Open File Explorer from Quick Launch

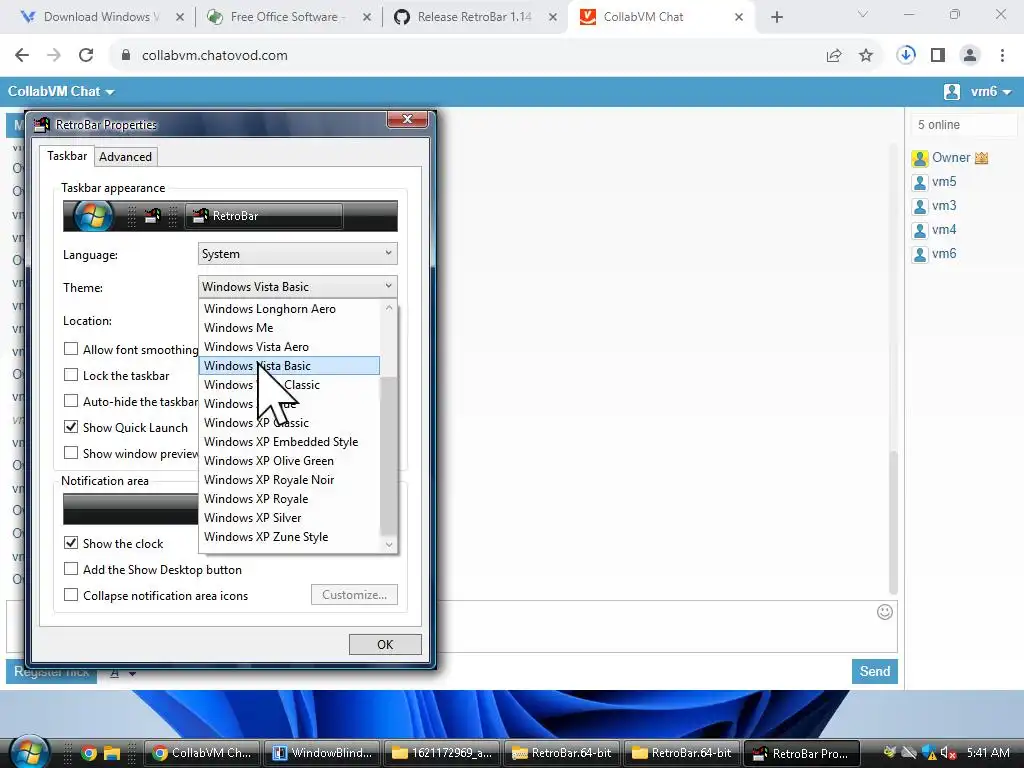[112, 753]
